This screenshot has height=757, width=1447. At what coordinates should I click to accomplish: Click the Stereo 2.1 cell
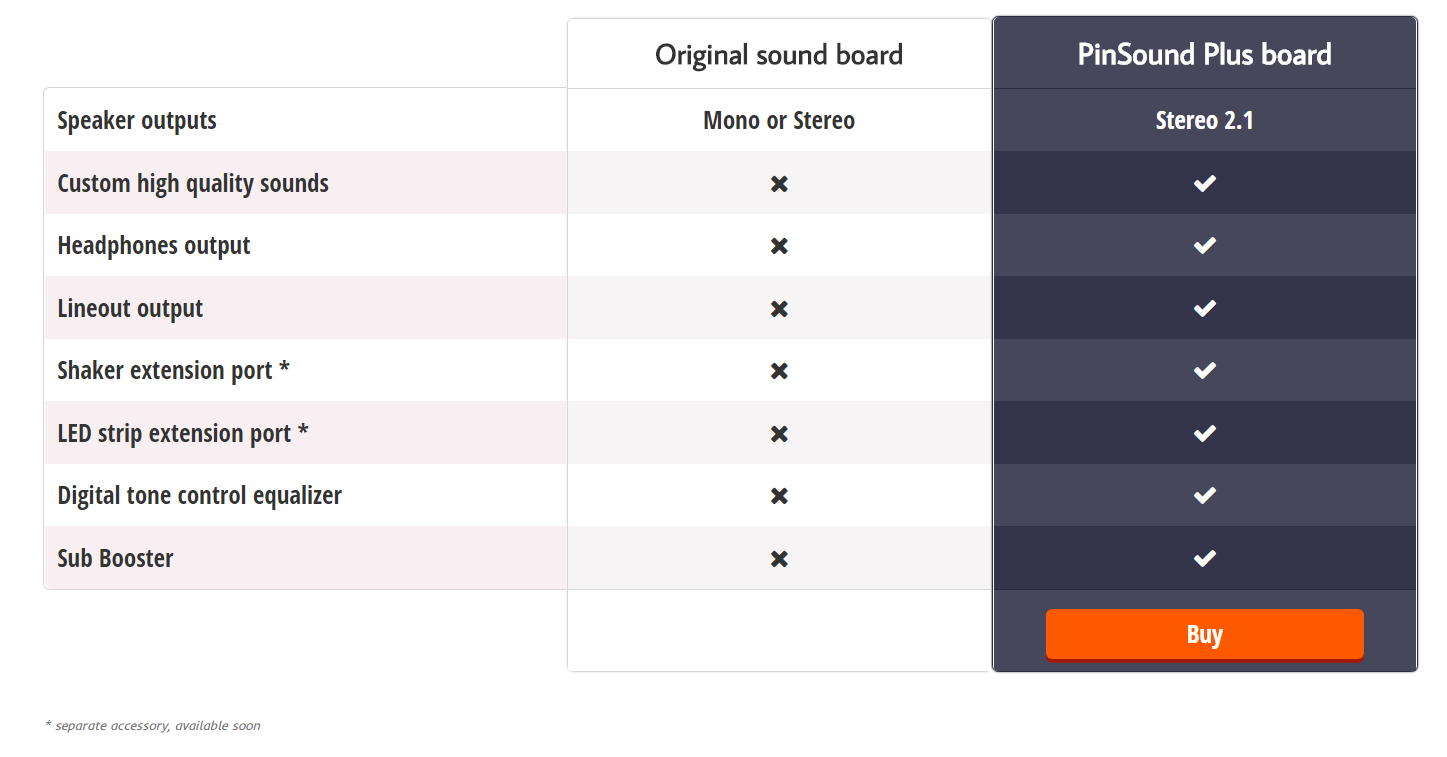(1204, 121)
